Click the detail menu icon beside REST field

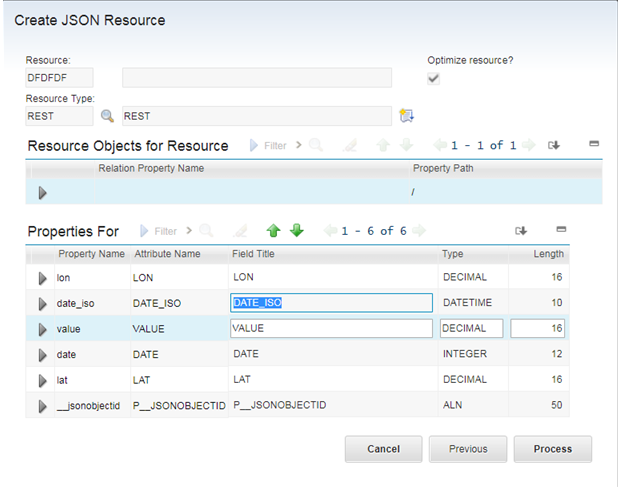[406, 115]
